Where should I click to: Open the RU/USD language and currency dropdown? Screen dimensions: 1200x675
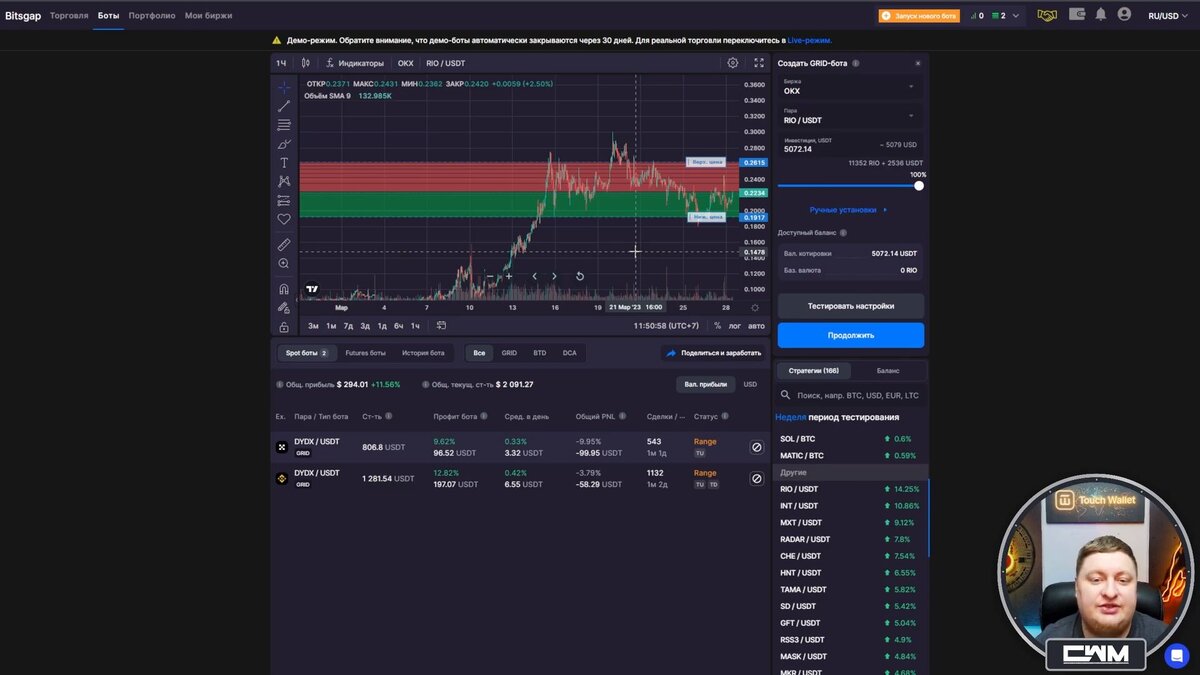pos(1167,16)
